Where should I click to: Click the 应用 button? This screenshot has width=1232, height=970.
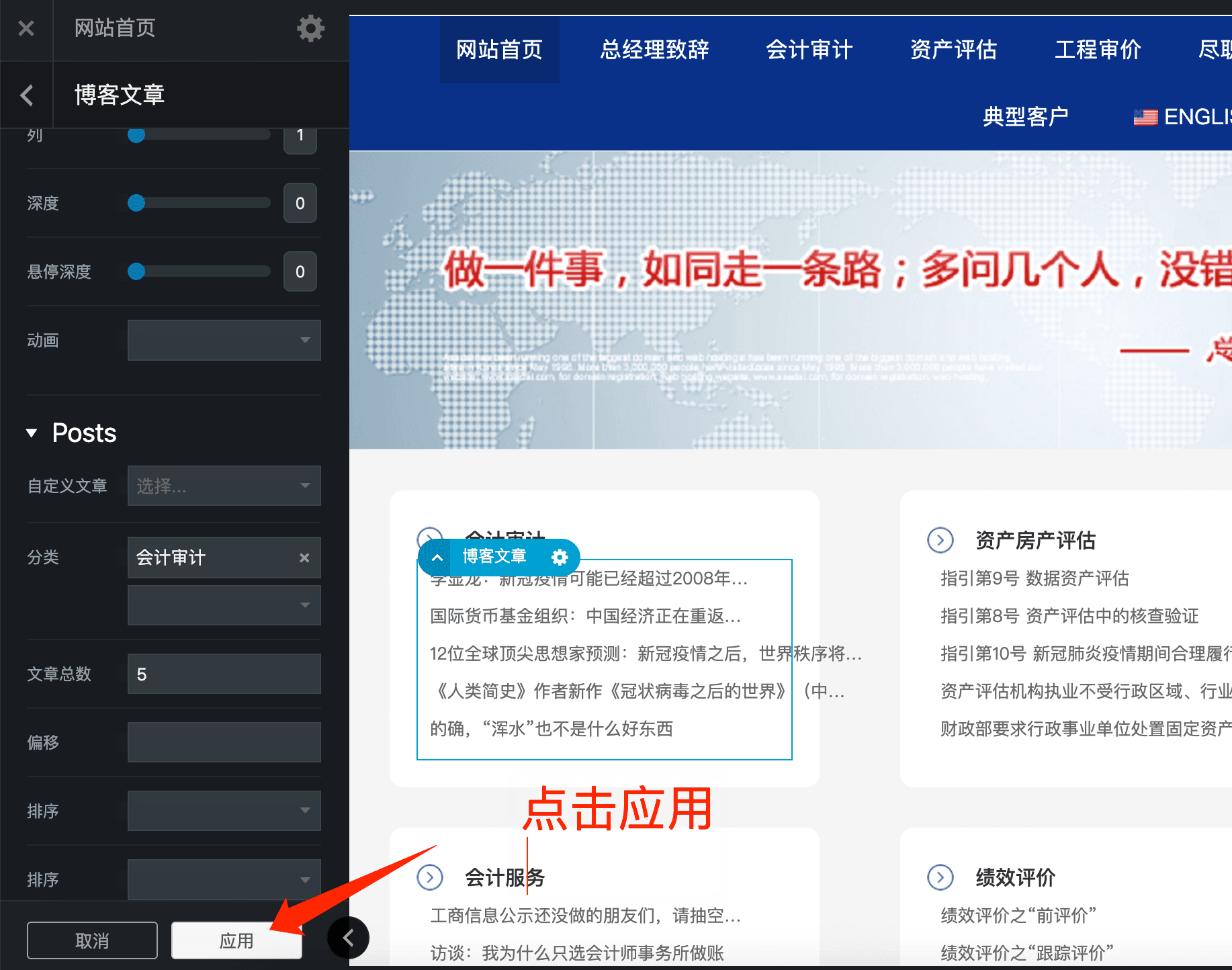(236, 940)
